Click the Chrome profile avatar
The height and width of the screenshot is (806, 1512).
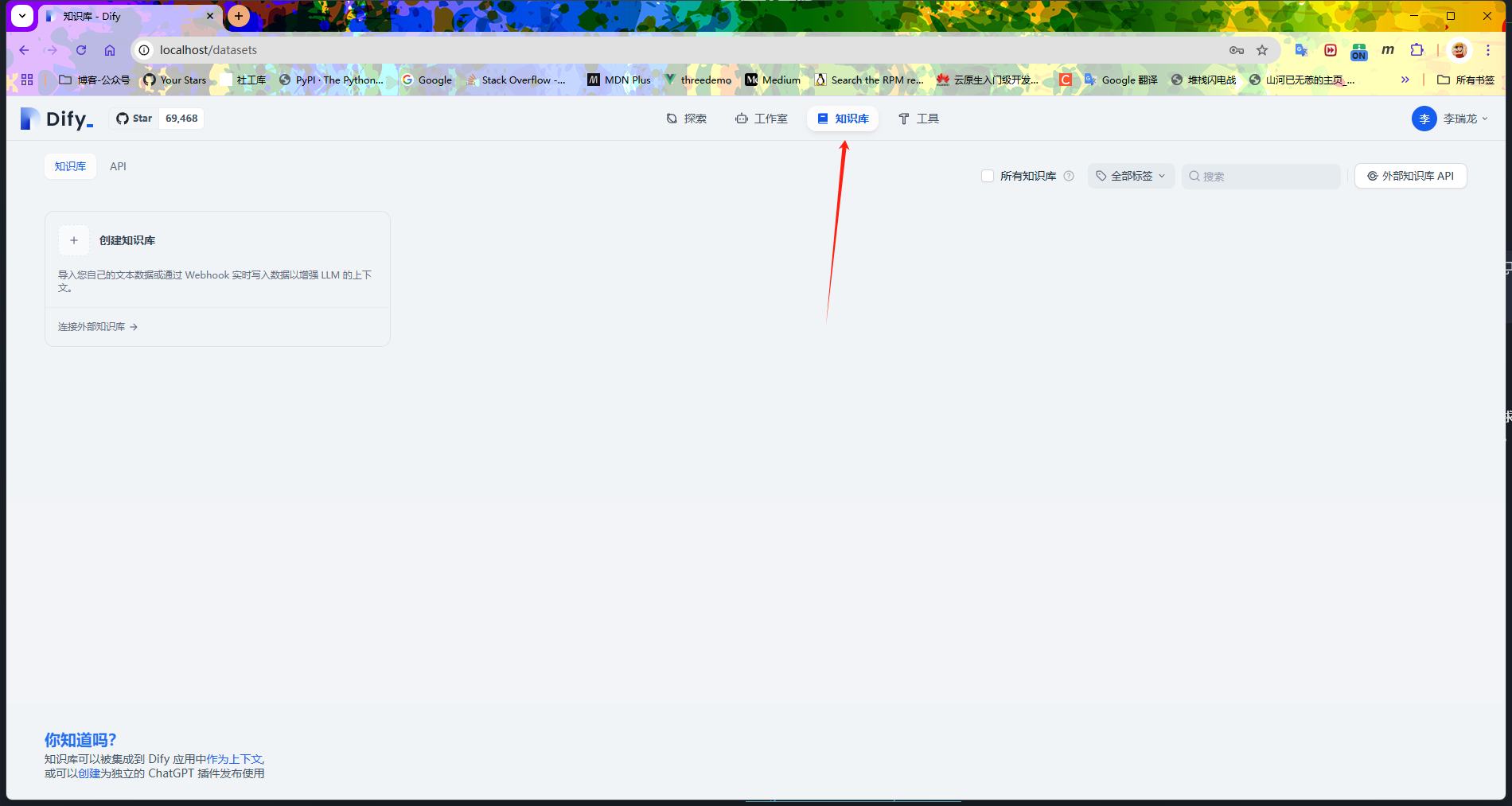tap(1459, 50)
